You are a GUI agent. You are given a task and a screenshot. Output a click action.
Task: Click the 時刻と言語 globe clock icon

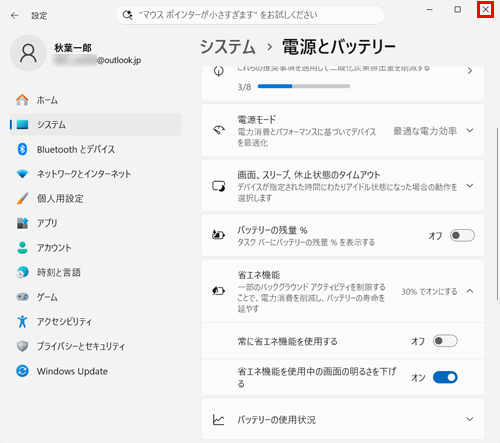click(22, 272)
